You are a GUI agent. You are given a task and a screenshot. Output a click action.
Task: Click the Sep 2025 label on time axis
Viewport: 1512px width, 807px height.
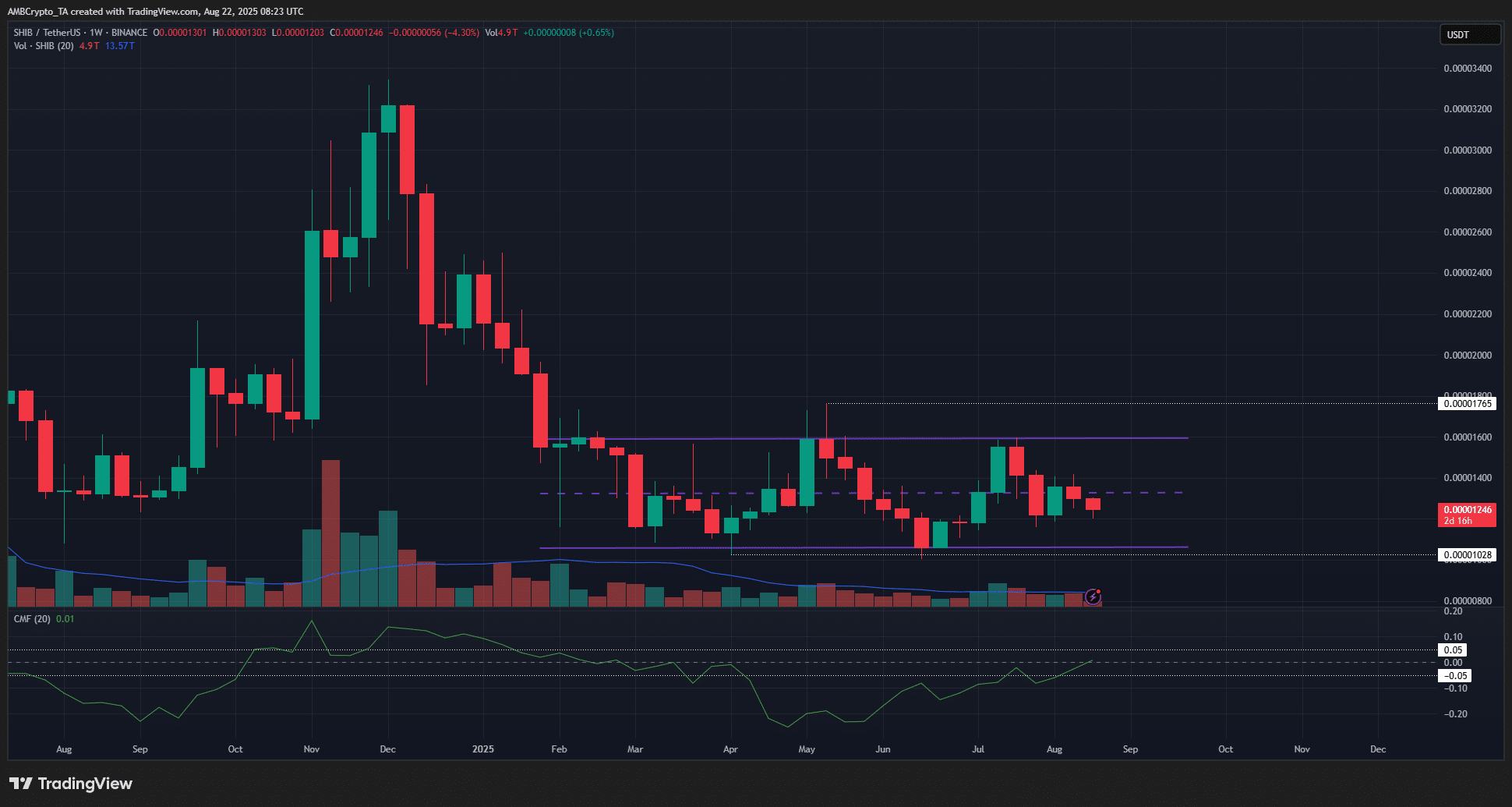coord(1130,749)
